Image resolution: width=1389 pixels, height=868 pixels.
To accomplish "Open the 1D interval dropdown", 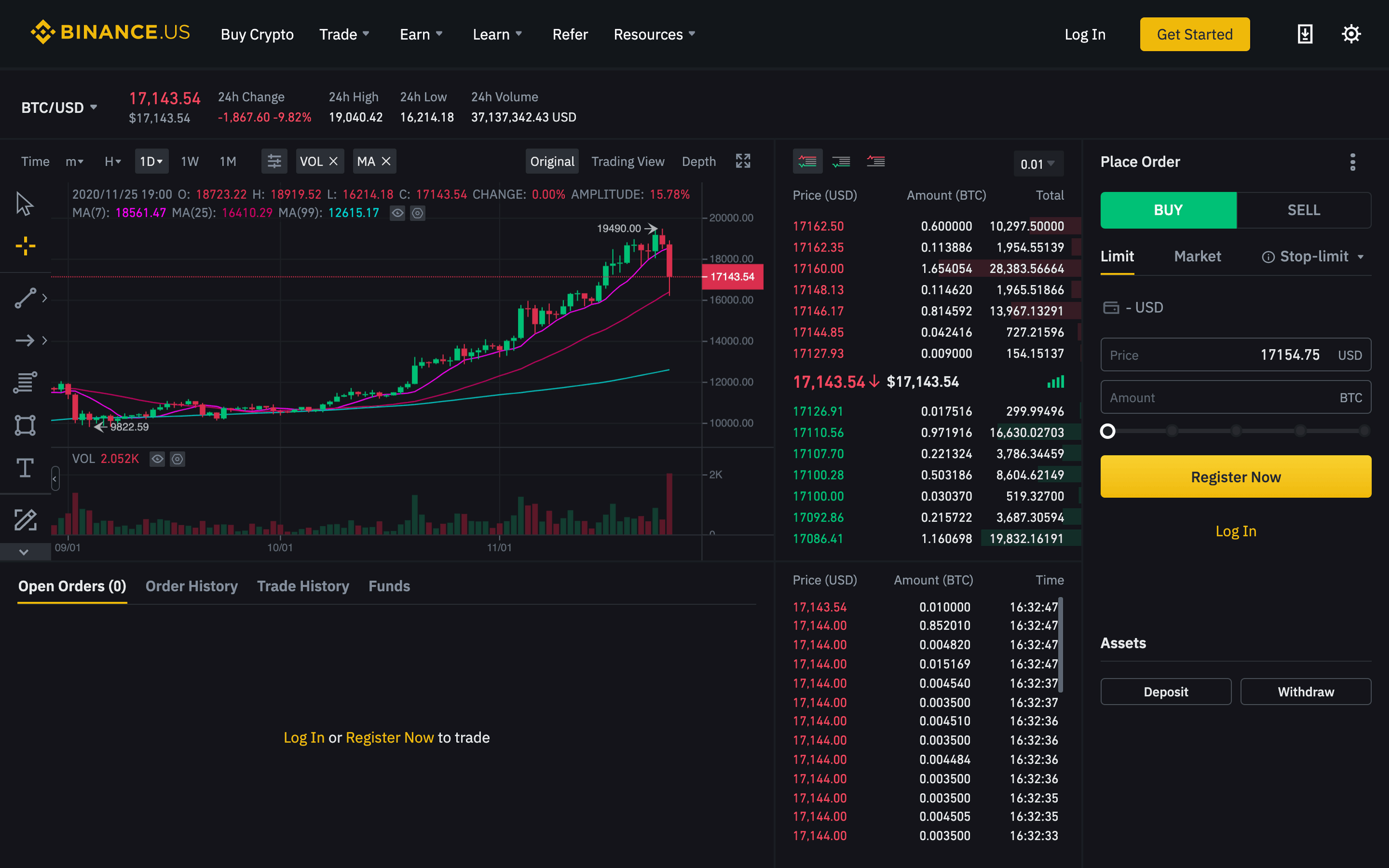I will pyautogui.click(x=152, y=161).
